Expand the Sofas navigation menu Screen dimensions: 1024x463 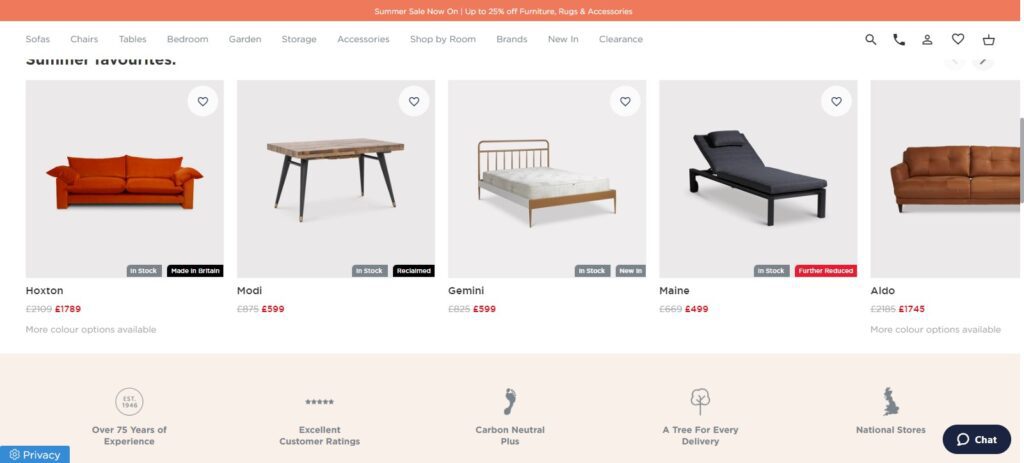37,39
